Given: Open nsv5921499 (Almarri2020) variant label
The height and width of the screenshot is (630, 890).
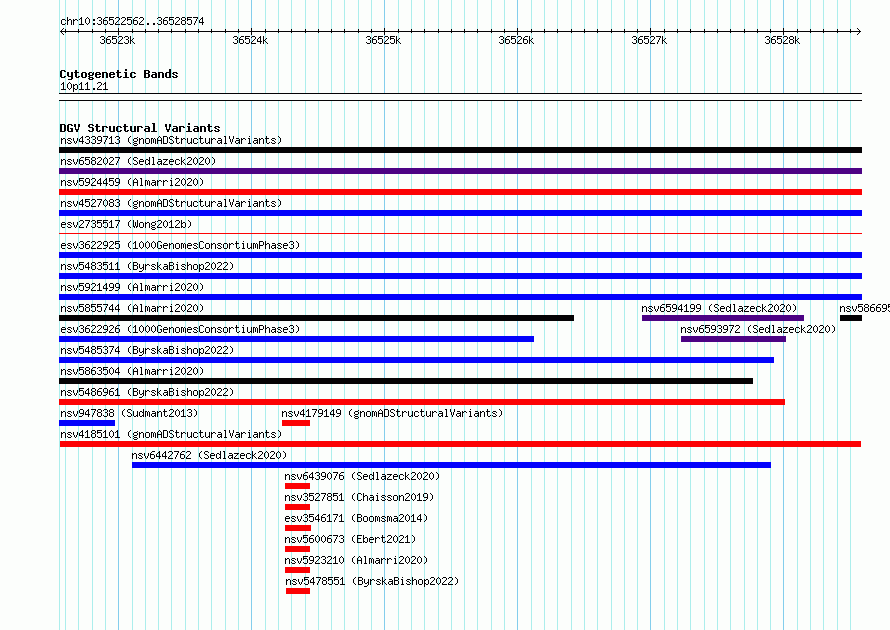Looking at the screenshot, I should (132, 287).
